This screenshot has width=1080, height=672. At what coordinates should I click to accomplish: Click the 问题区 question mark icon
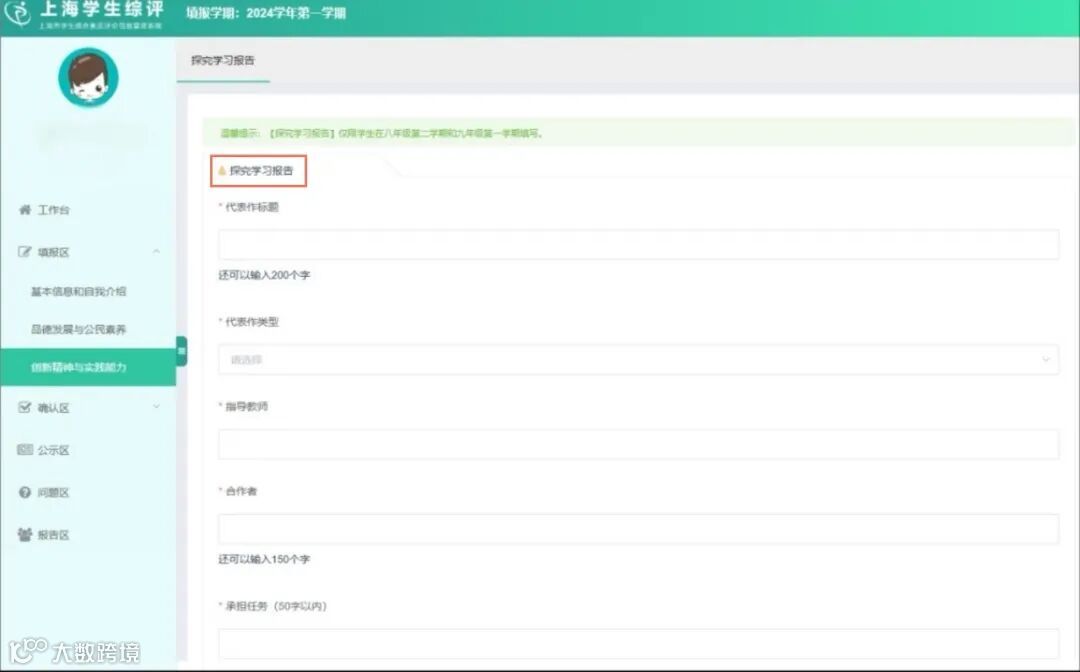(25, 492)
